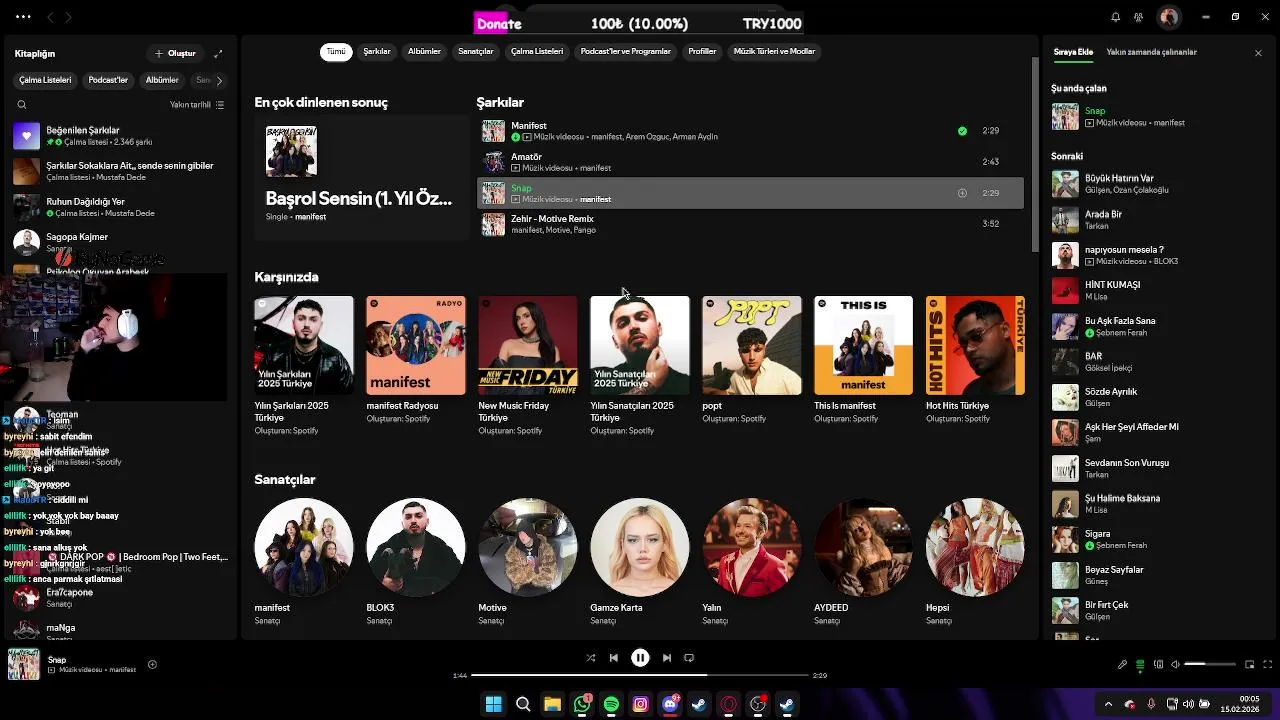Screen dimensions: 1280x720
Task: Open the user profile avatar
Action: pyautogui.click(x=1168, y=17)
